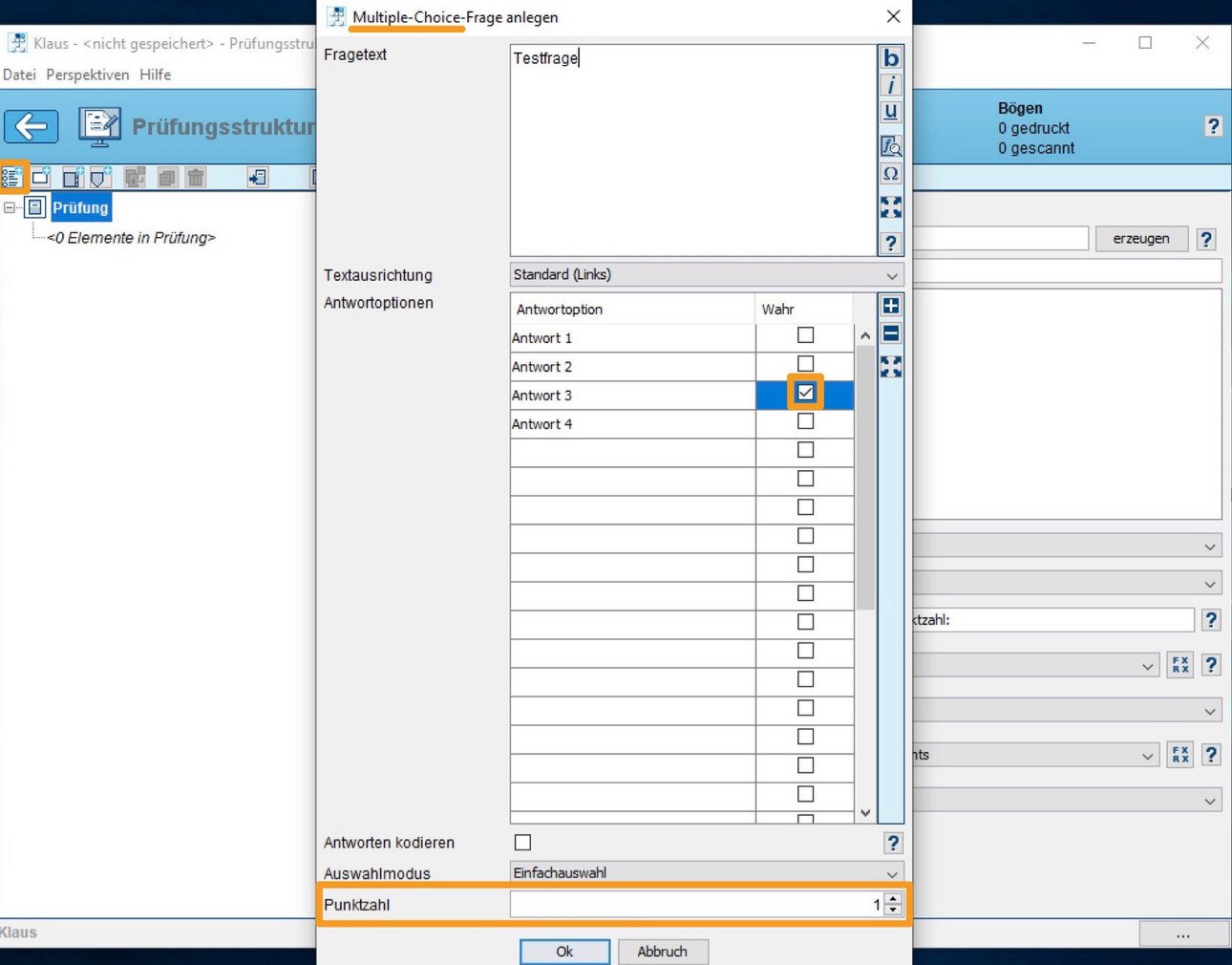The width and height of the screenshot is (1232, 965).
Task: Open the Auswahlmodus Einfachauswahl dropdown
Action: [x=706, y=873]
